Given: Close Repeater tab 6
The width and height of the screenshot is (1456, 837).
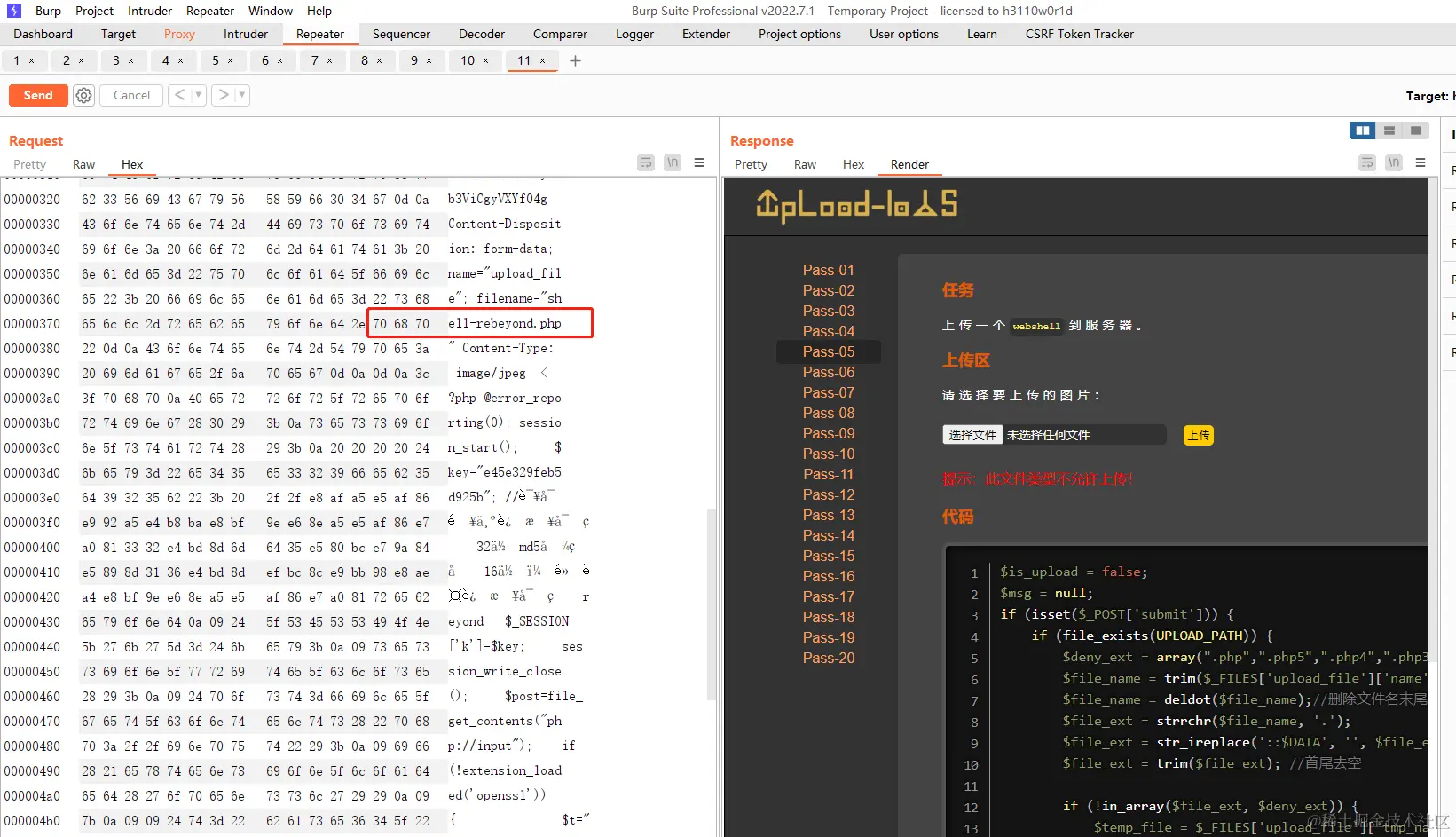Looking at the screenshot, I should (279, 60).
